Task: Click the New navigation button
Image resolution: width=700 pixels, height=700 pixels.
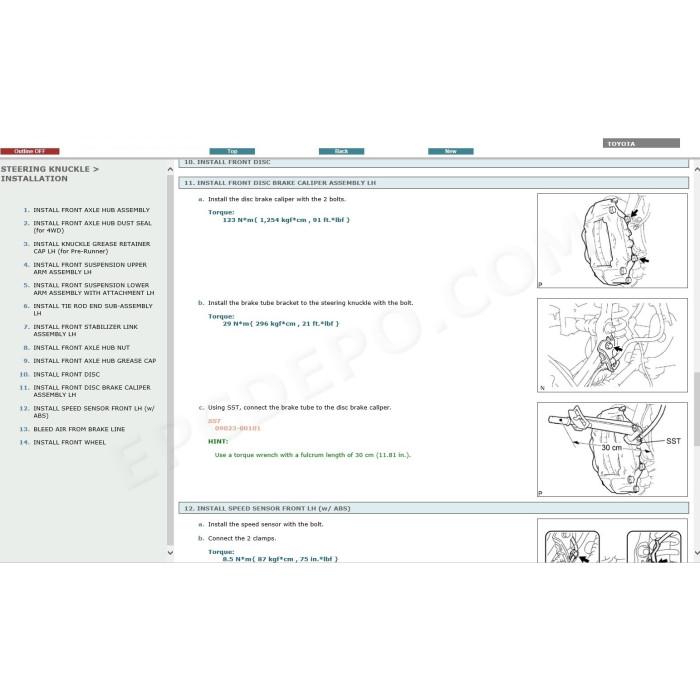Action: point(451,151)
